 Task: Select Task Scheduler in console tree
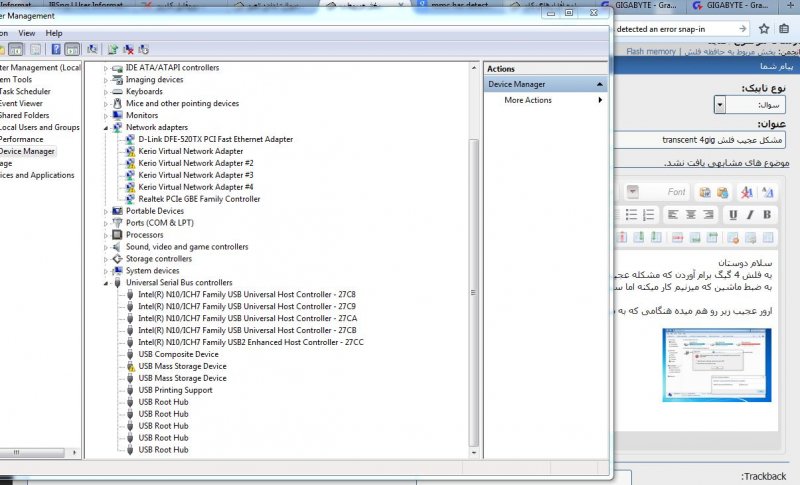point(25,91)
